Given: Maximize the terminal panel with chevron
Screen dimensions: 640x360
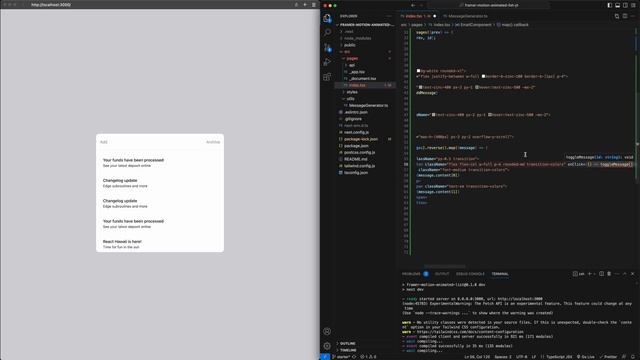Looking at the screenshot, I should coord(624,274).
